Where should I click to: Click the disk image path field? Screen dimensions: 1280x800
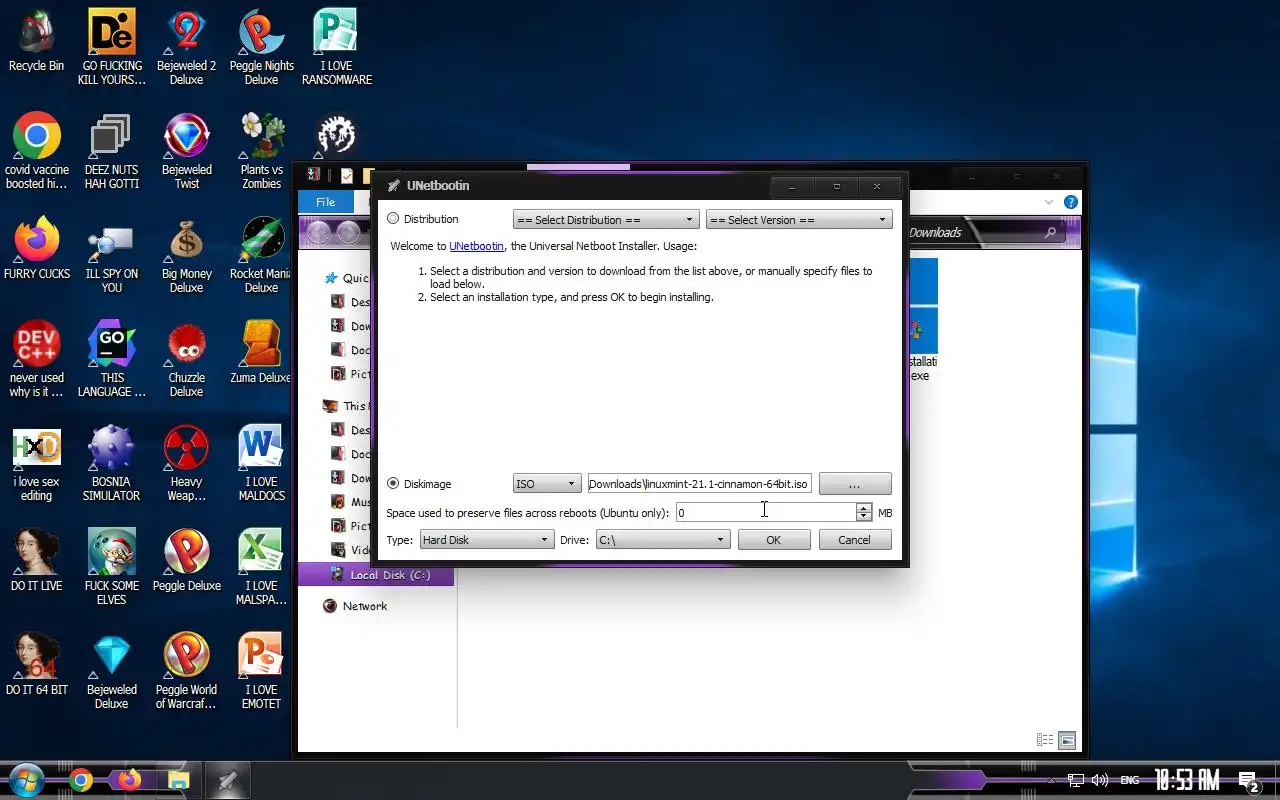coord(699,484)
